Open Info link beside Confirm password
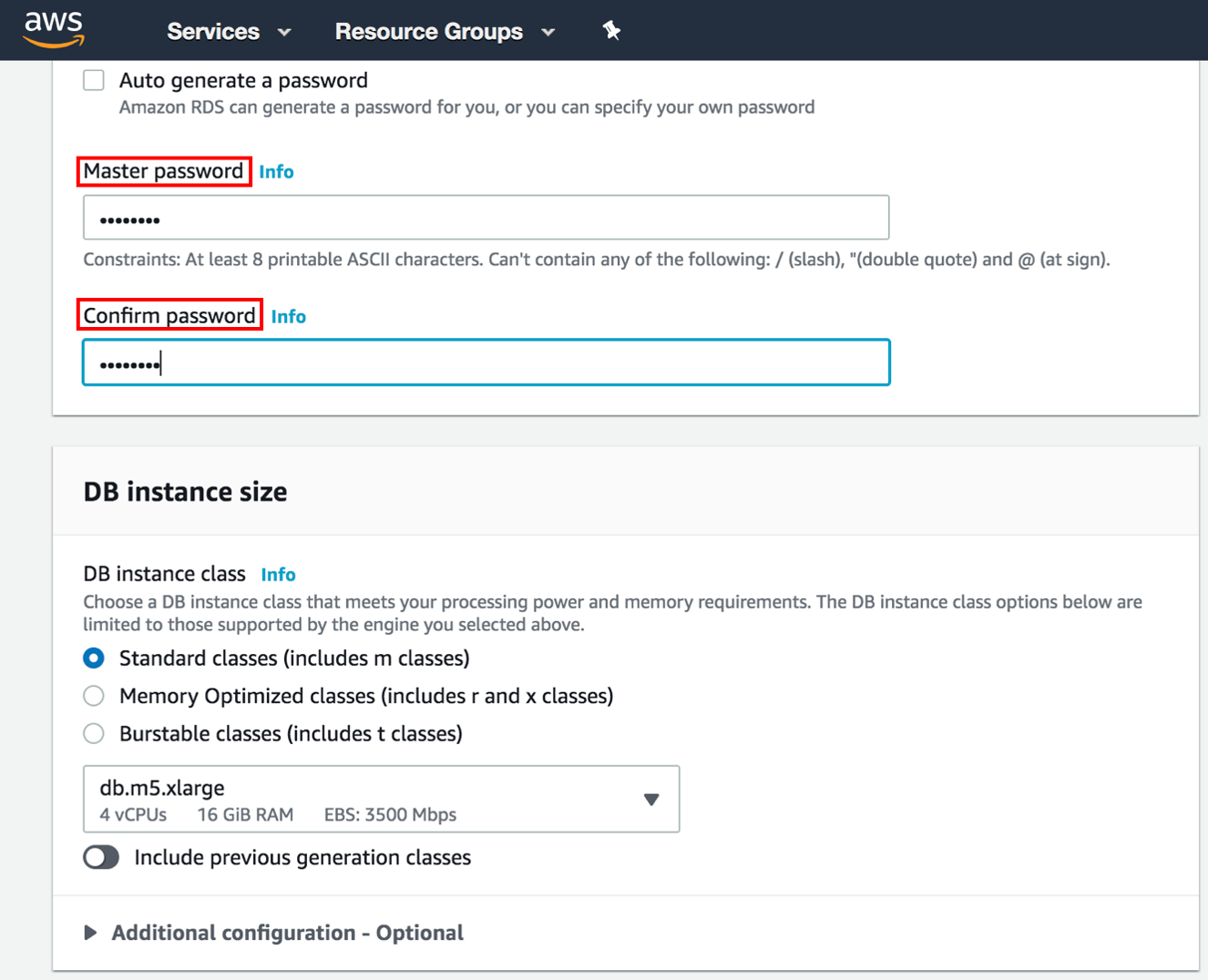 [289, 316]
